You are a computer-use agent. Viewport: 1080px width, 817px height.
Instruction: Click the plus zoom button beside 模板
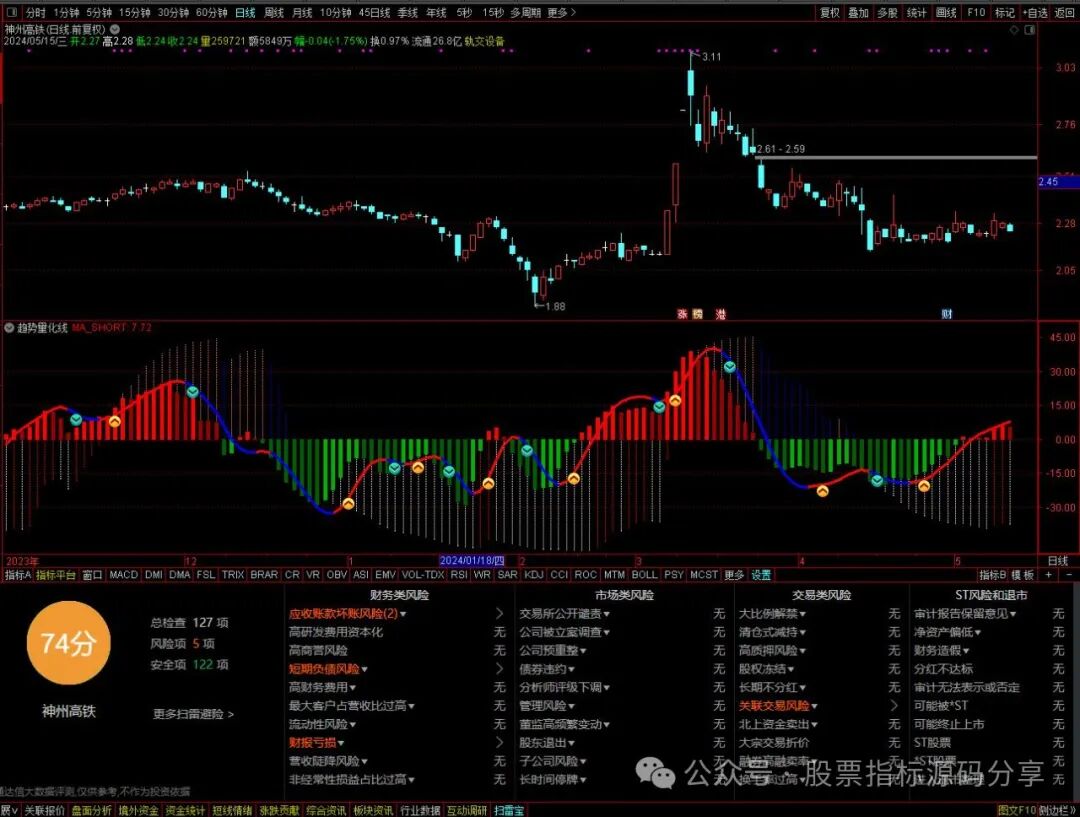click(x=1049, y=575)
